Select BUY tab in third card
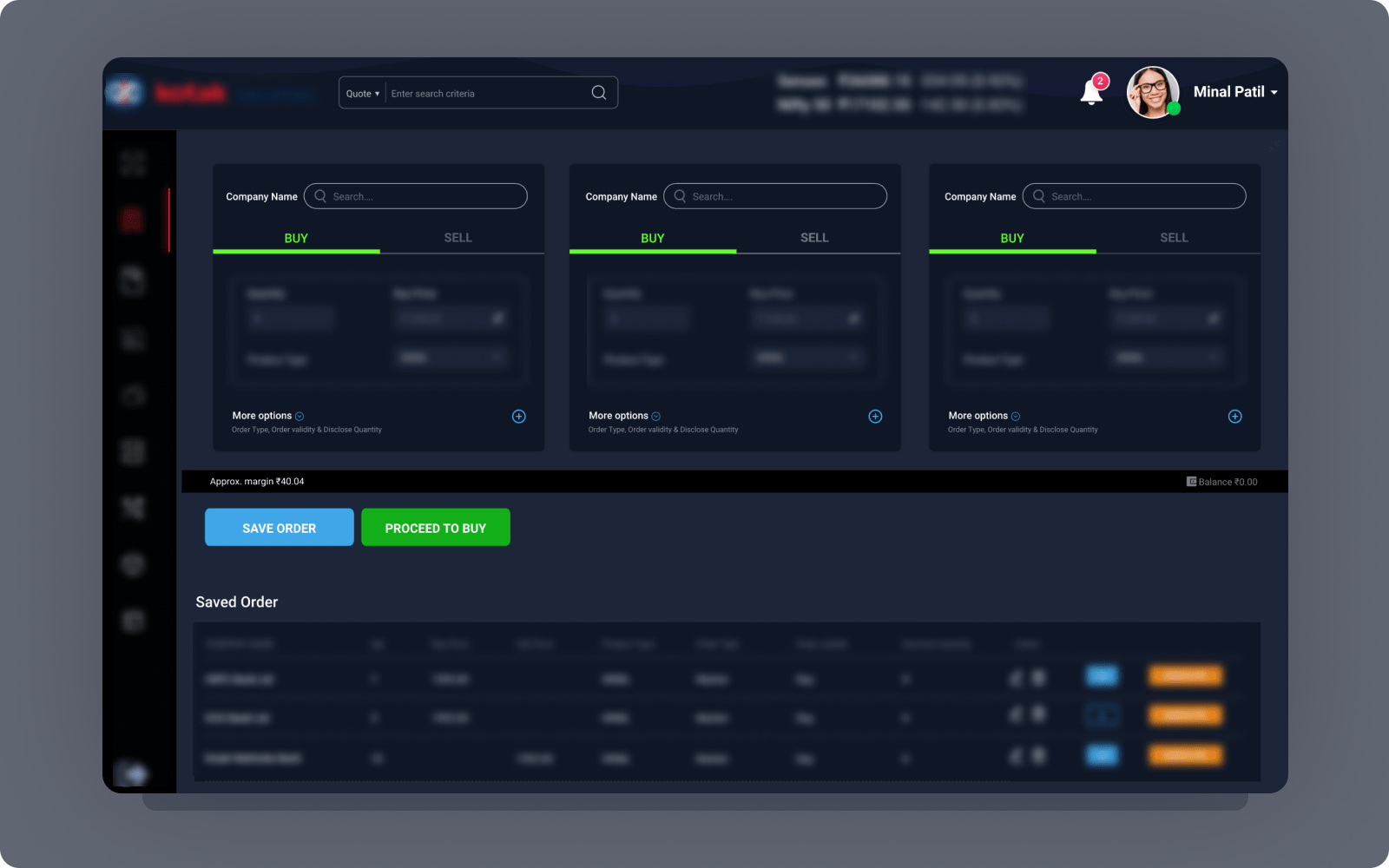The image size is (1389, 868). (x=1012, y=238)
